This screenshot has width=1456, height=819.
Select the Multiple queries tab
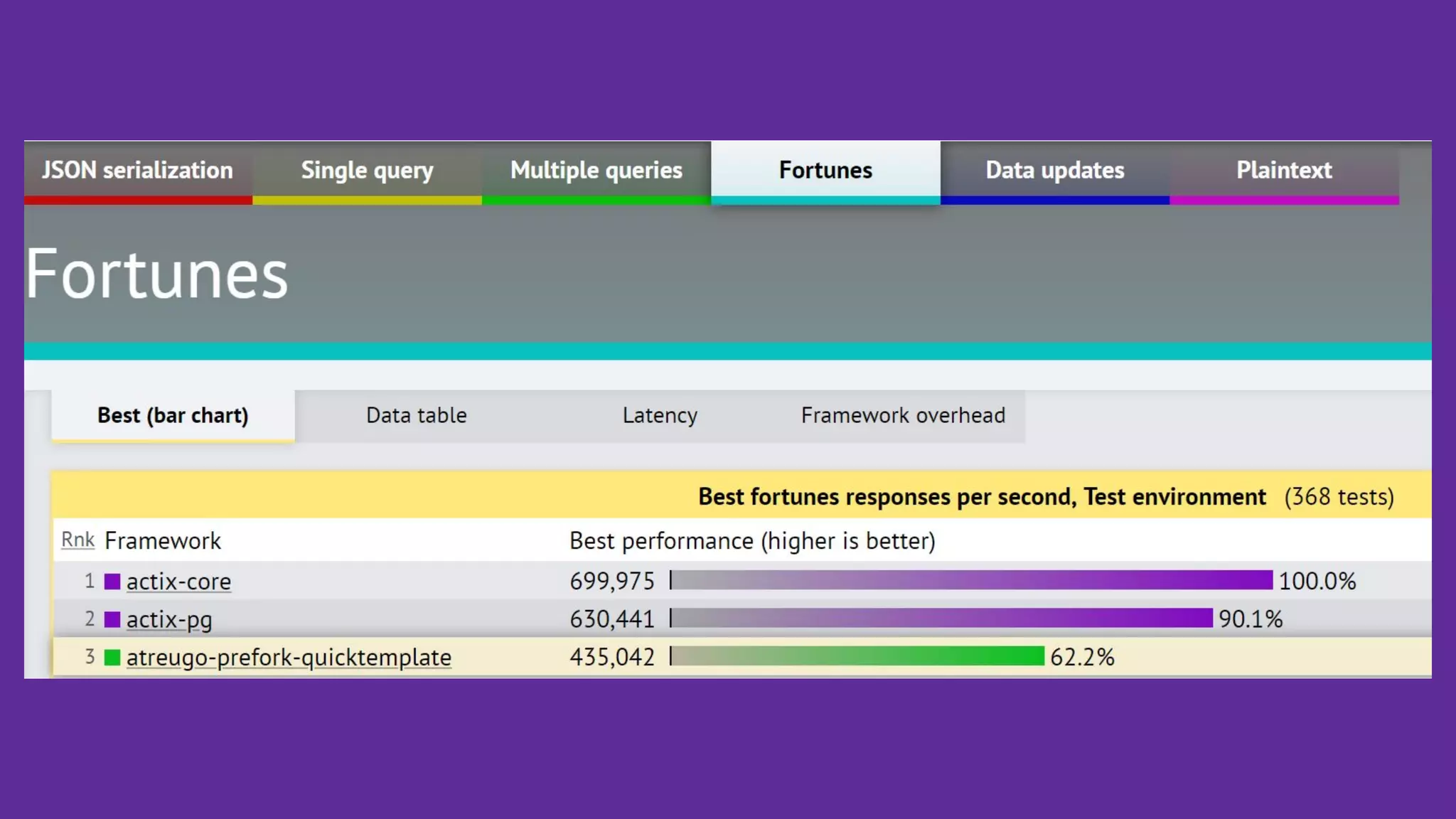[x=596, y=171]
